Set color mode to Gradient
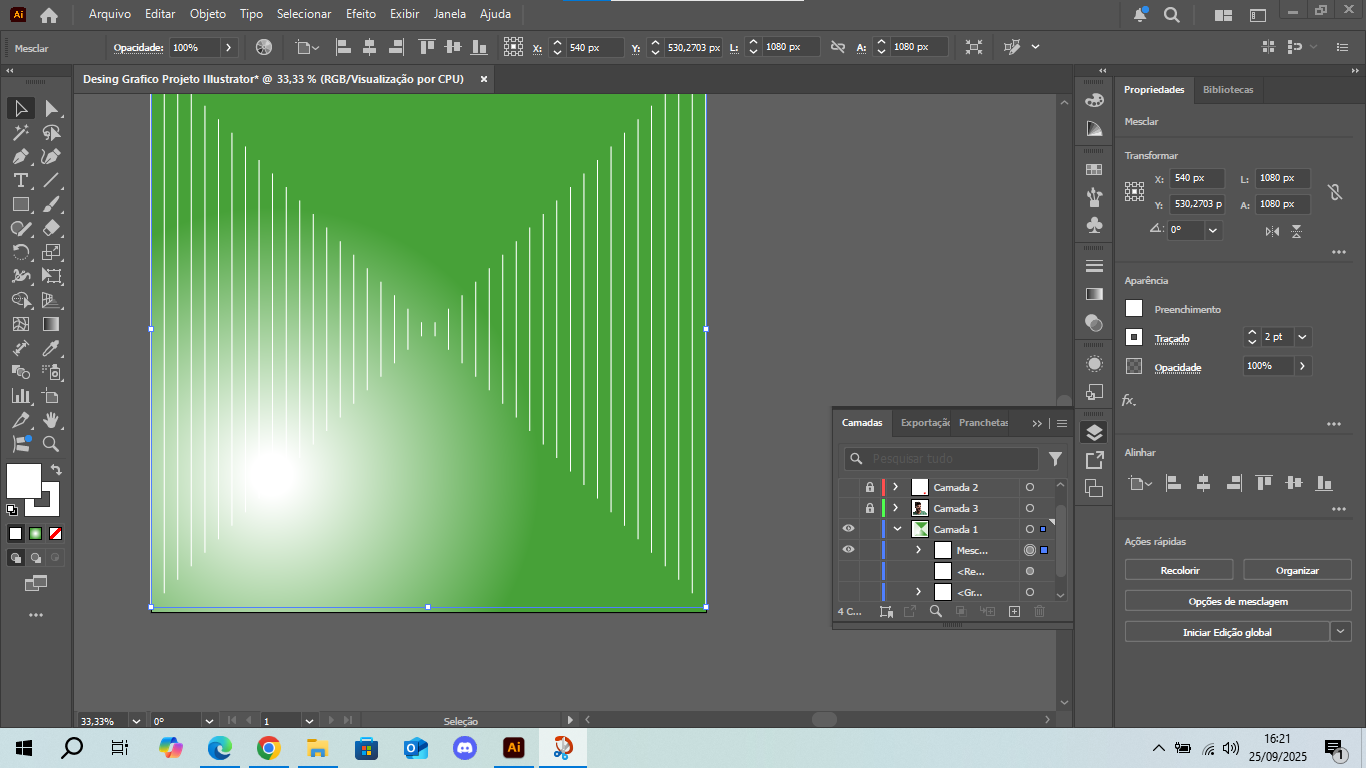 tap(35, 533)
